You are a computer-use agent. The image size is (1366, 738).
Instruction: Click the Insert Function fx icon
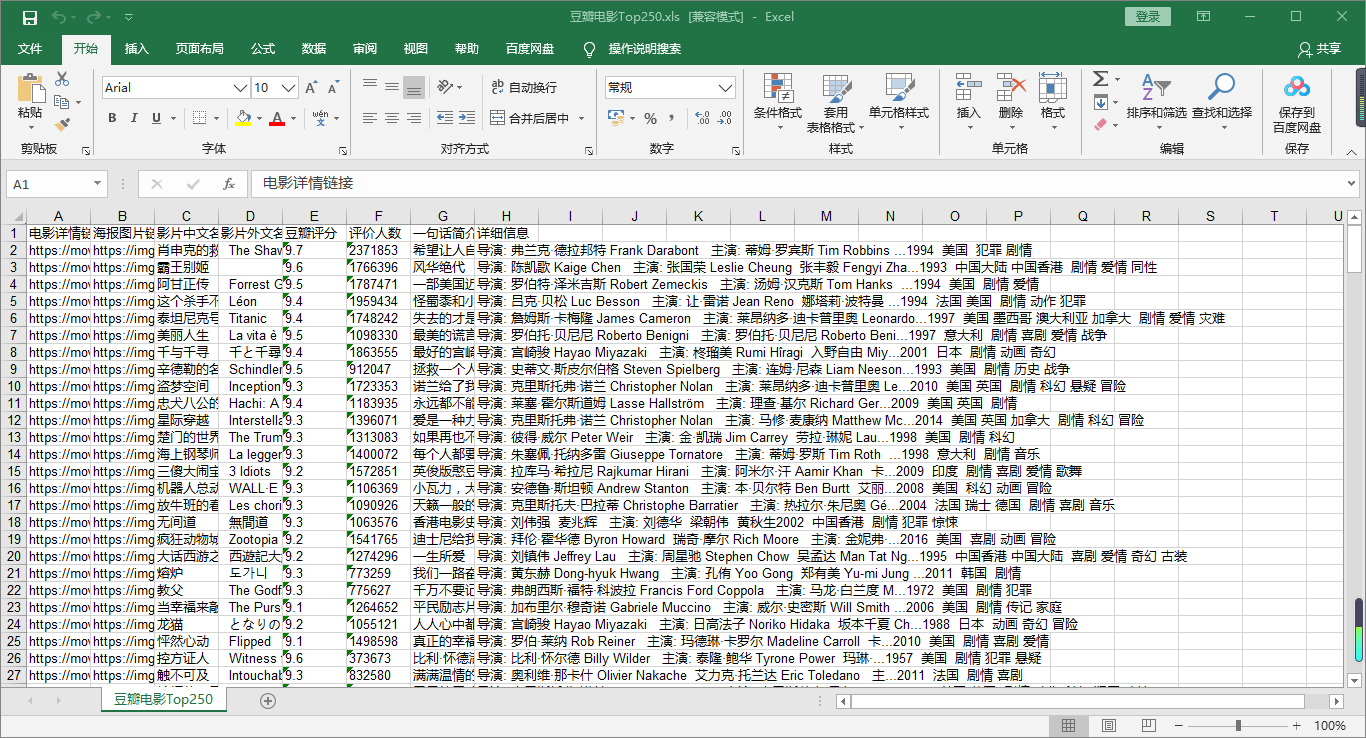[228, 184]
